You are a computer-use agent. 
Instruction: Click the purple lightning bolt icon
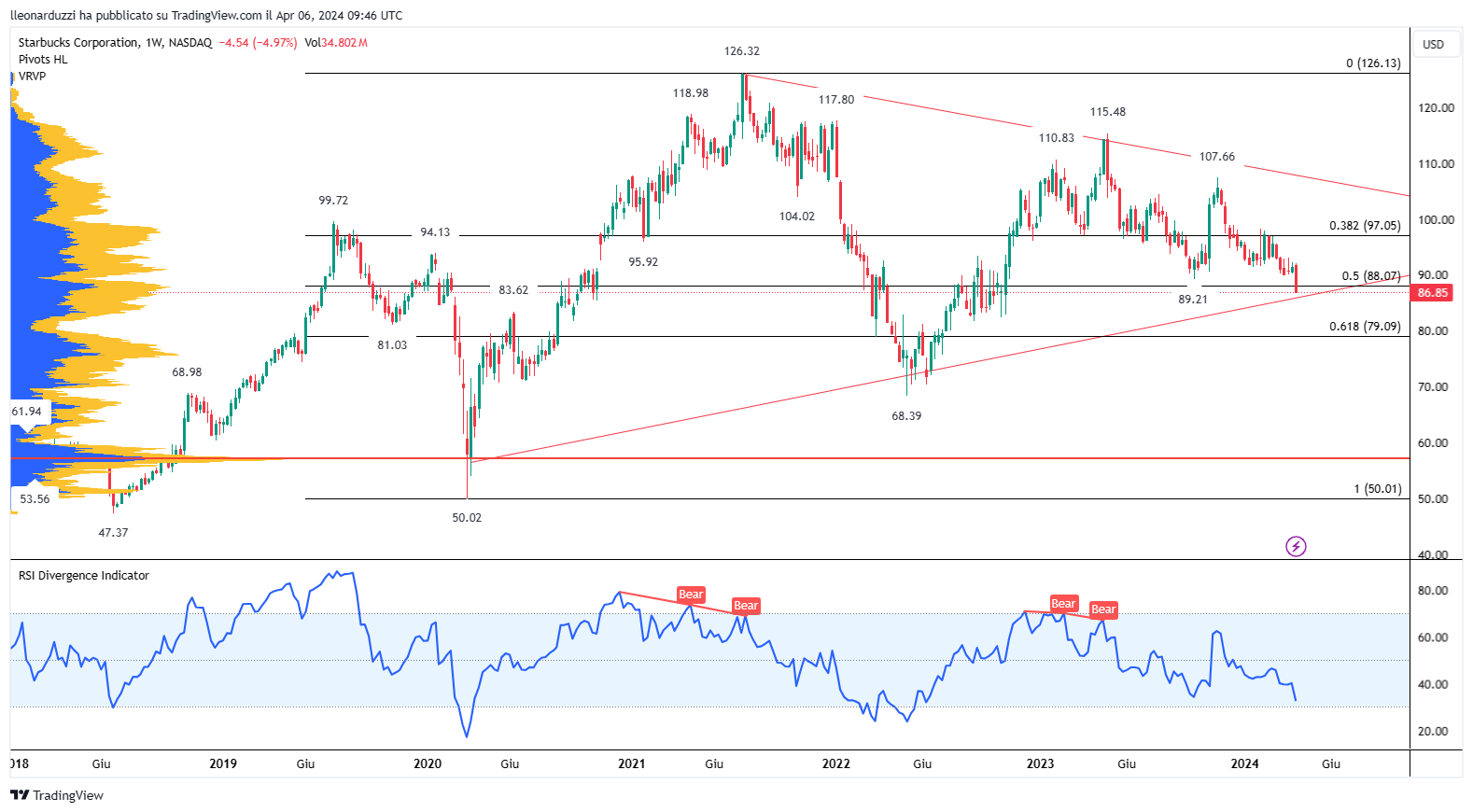[1296, 546]
